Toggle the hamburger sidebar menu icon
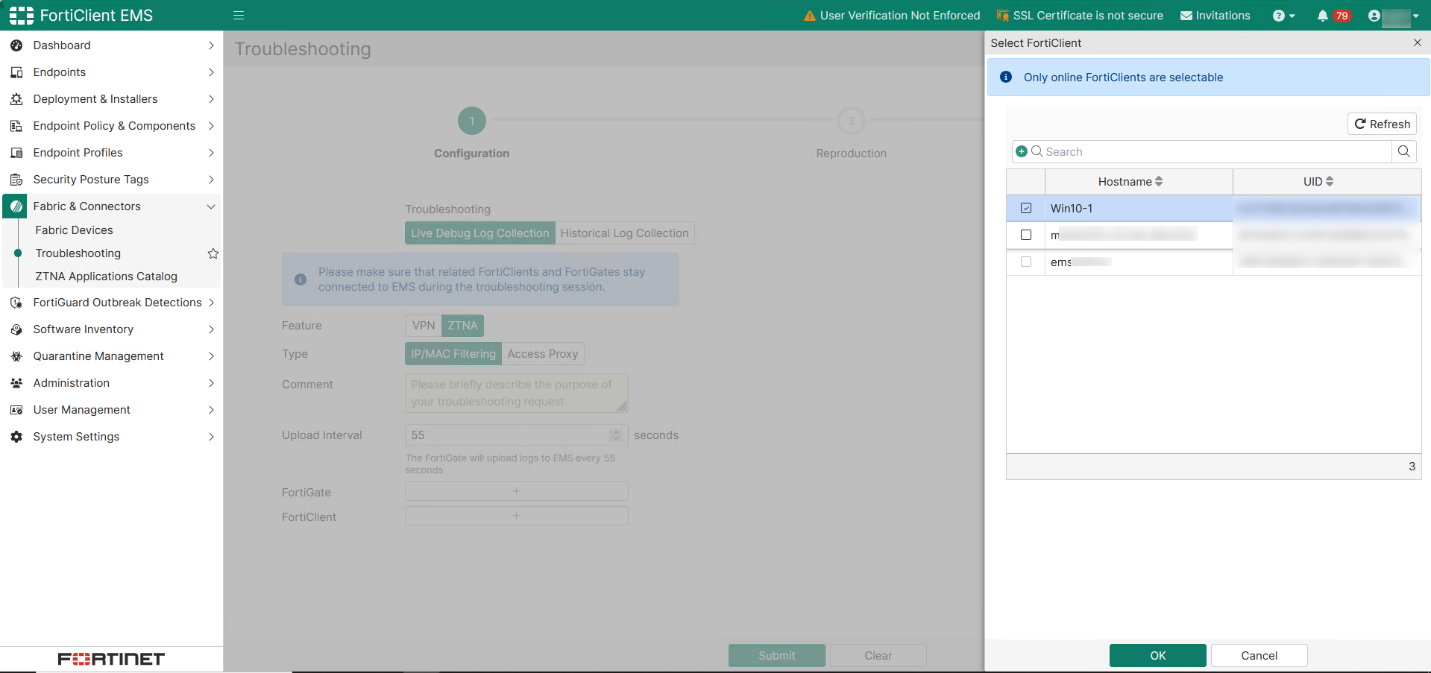1431x673 pixels. pyautogui.click(x=239, y=15)
